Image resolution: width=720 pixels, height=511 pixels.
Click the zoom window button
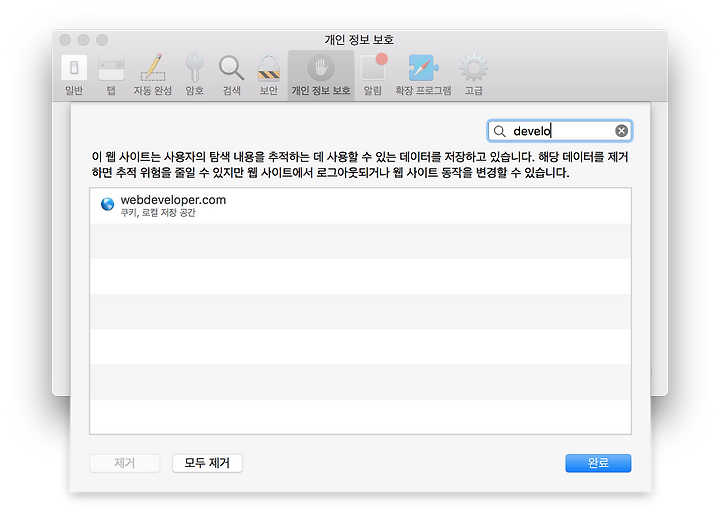point(102,40)
